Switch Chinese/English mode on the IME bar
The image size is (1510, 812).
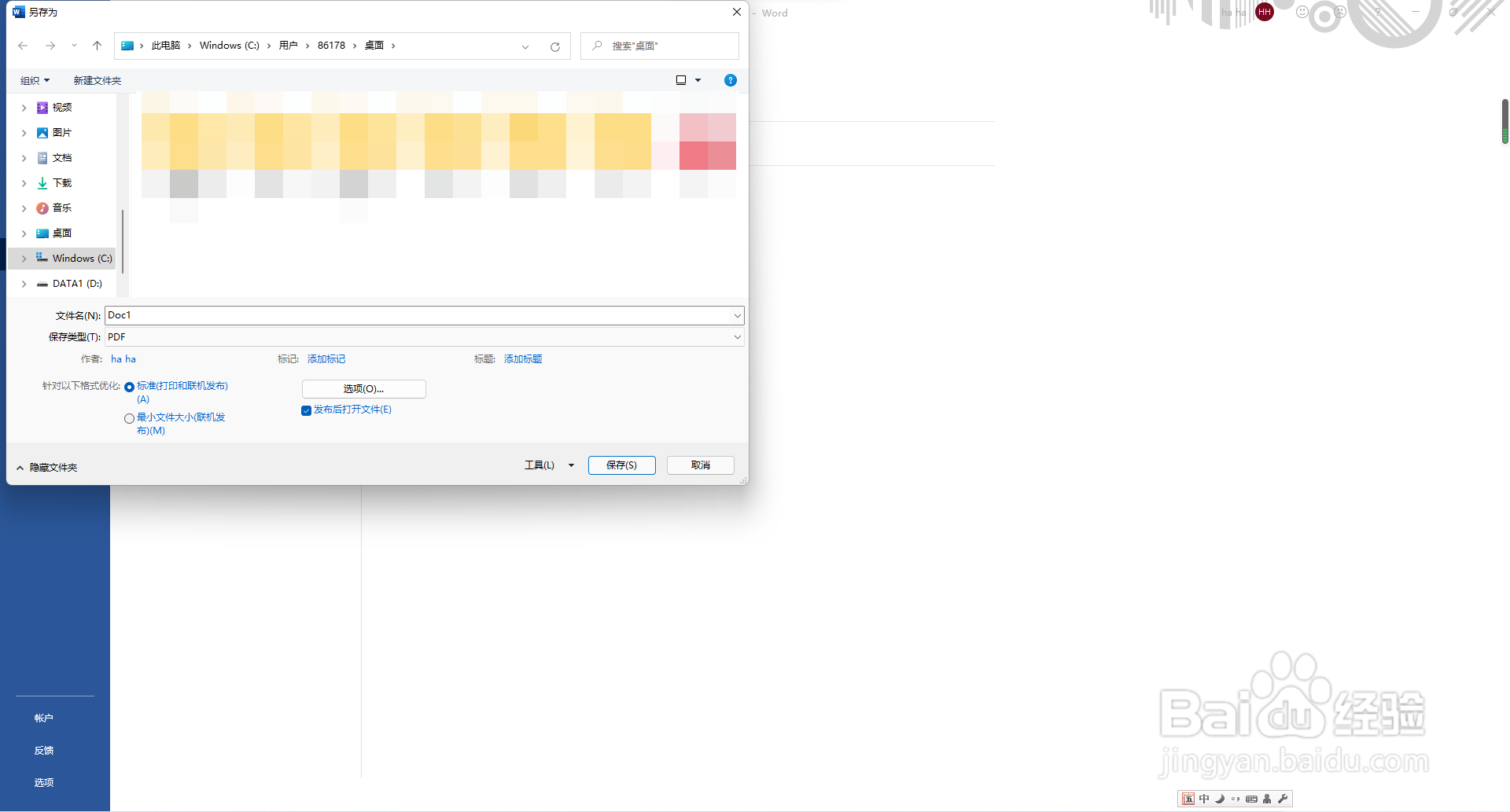point(1204,799)
